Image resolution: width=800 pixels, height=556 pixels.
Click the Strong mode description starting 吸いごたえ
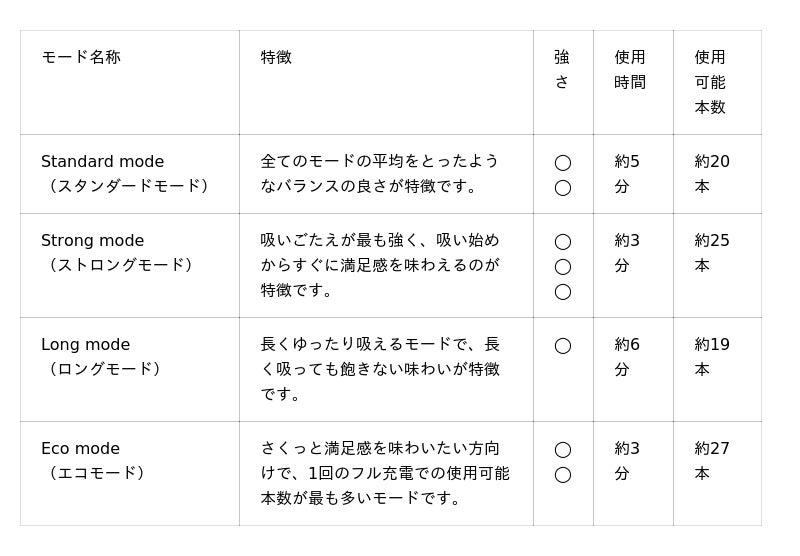379,265
